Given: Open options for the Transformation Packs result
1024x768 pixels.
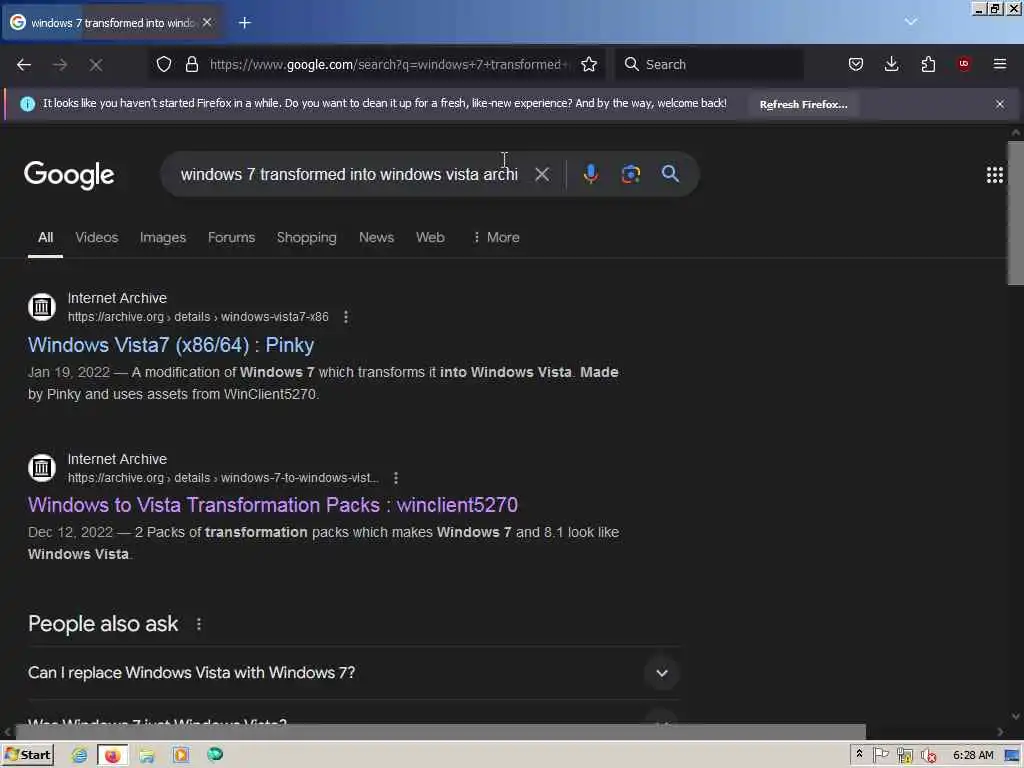Looking at the screenshot, I should coord(396,478).
